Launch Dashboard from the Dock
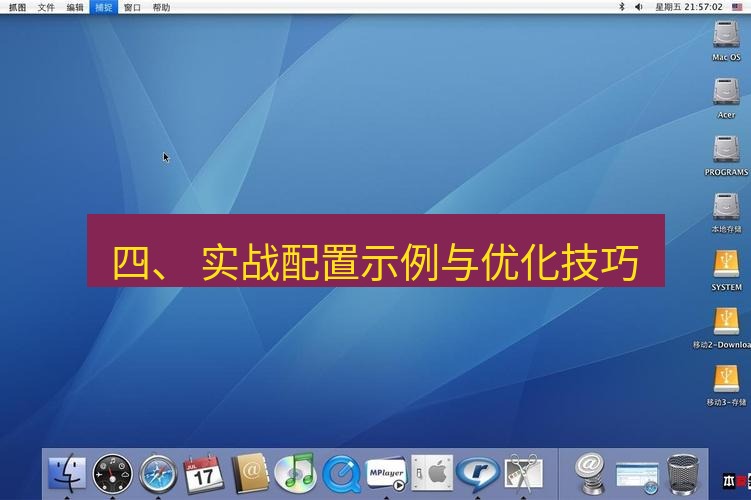This screenshot has width=751, height=500. coord(113,474)
